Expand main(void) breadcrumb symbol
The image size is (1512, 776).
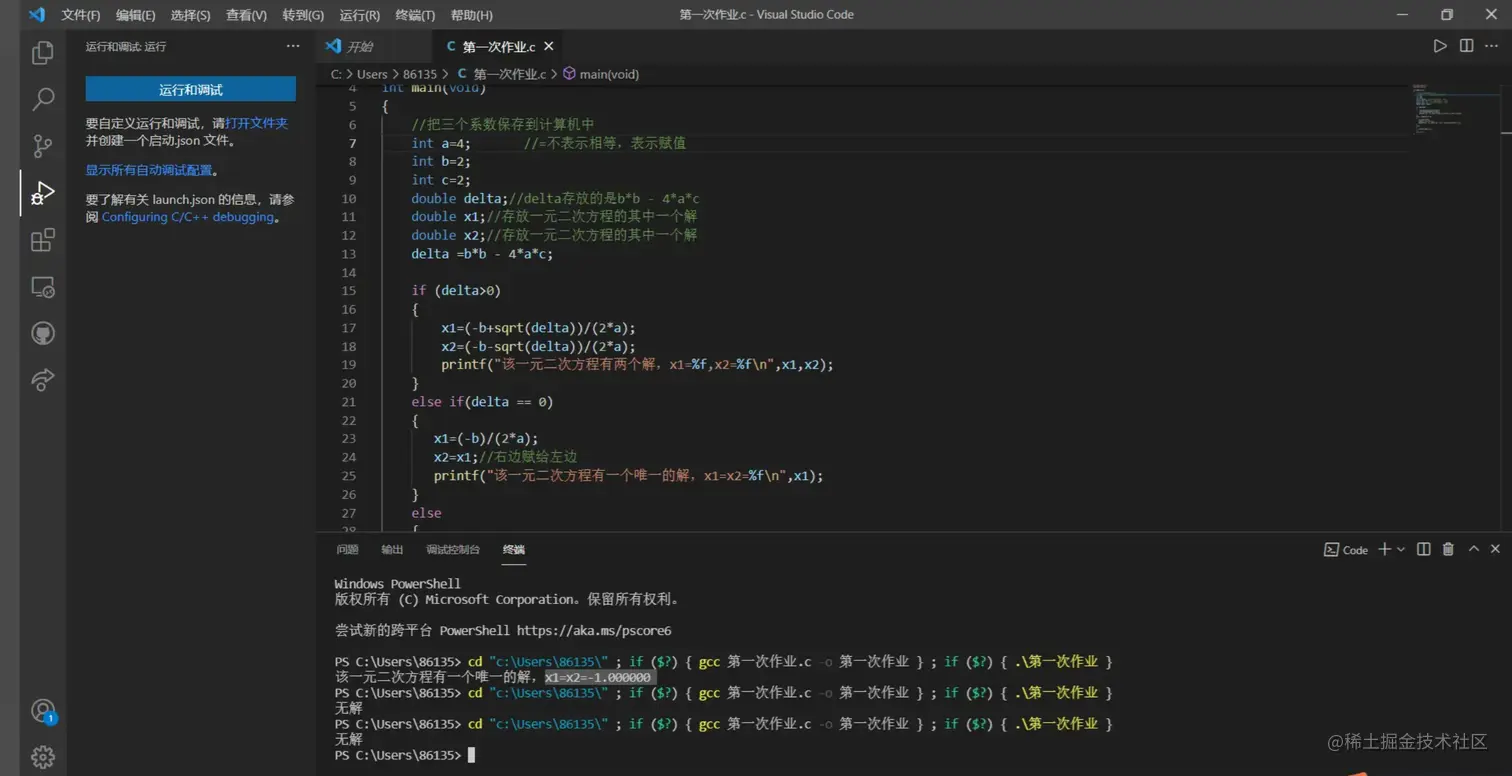[x=608, y=74]
